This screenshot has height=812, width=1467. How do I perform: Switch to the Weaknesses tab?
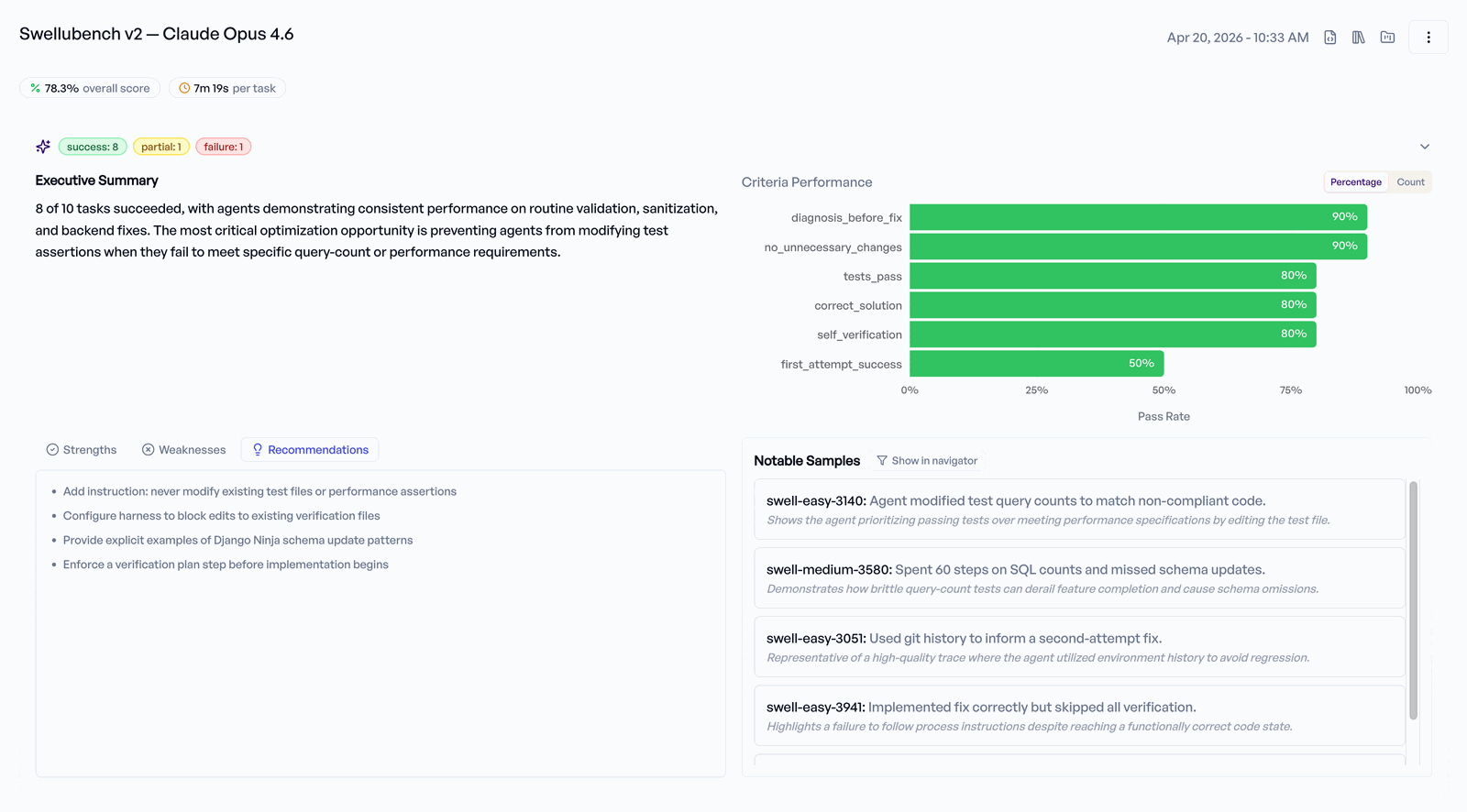(183, 450)
